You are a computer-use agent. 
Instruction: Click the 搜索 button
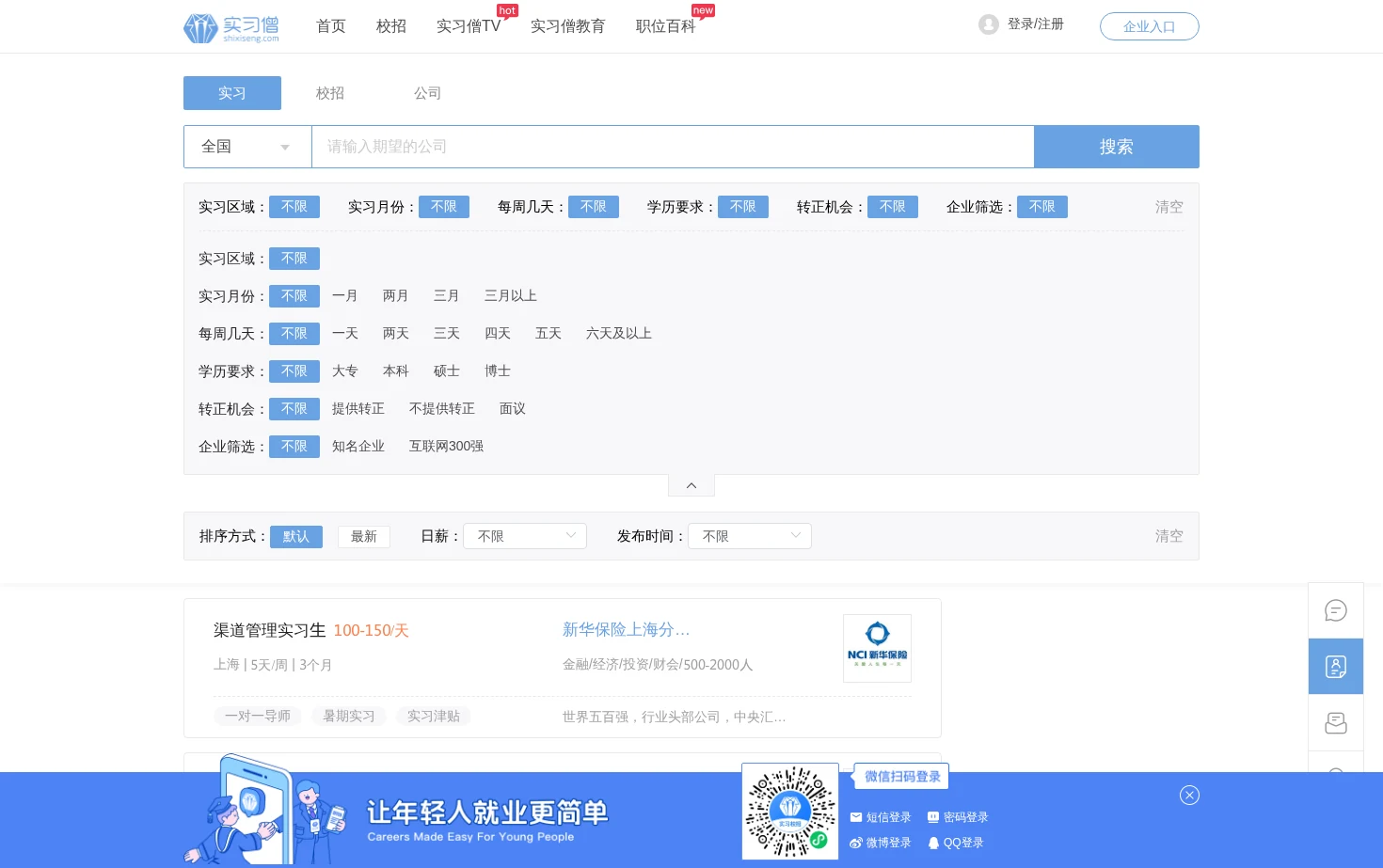(1117, 147)
